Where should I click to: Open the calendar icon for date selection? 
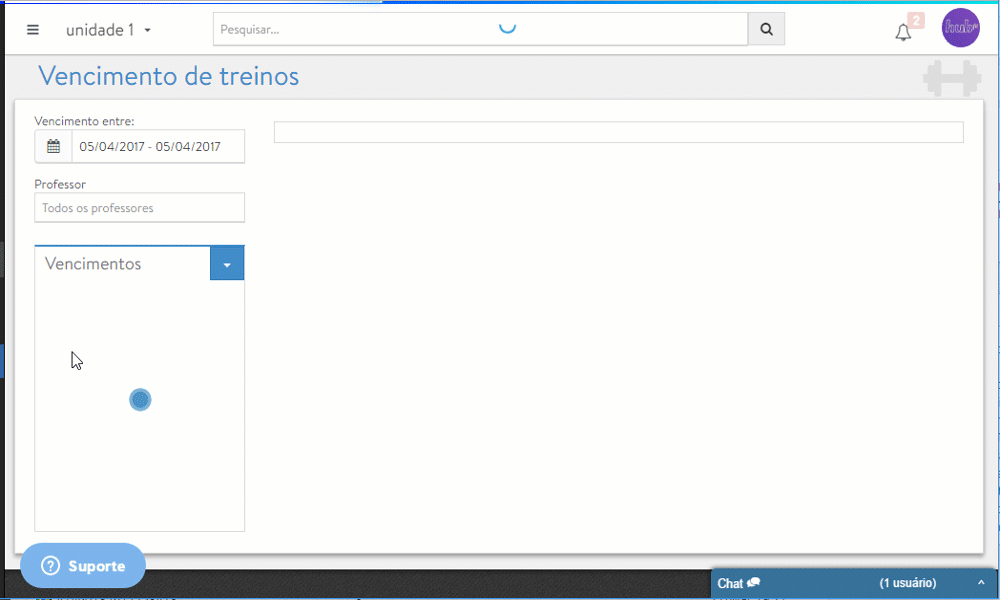click(53, 146)
